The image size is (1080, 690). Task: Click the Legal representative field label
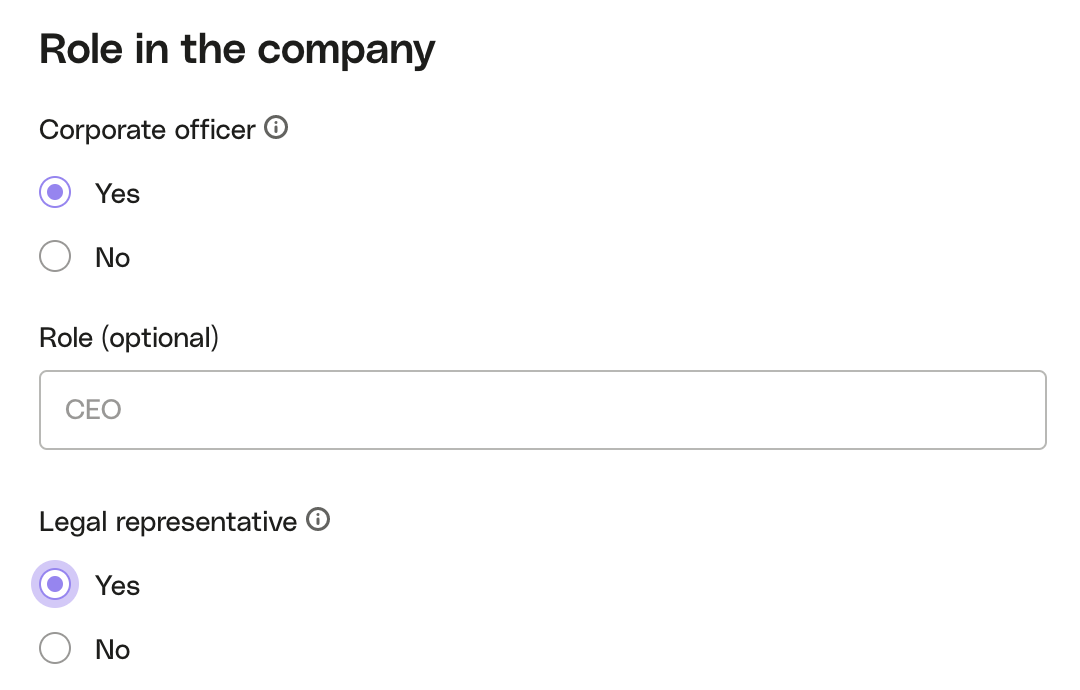pyautogui.click(x=167, y=521)
